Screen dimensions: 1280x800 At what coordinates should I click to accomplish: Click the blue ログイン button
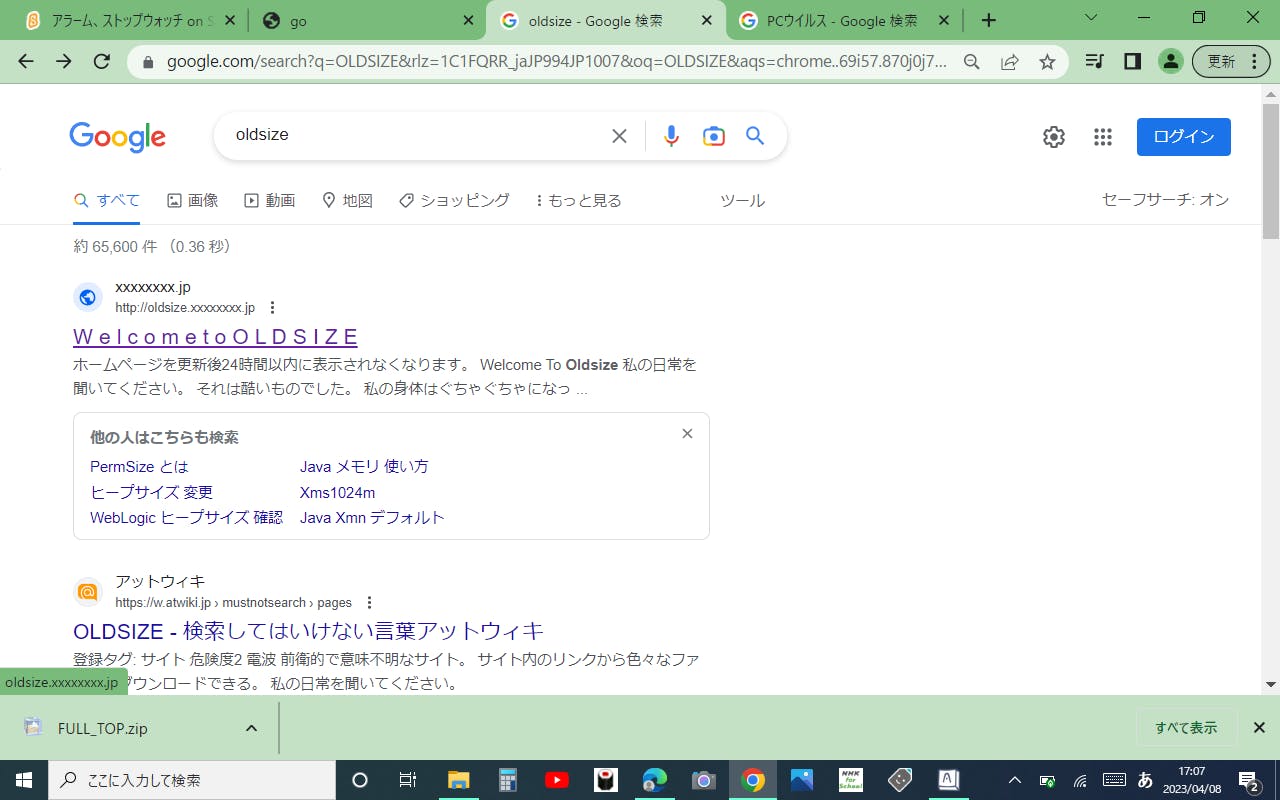coord(1183,137)
